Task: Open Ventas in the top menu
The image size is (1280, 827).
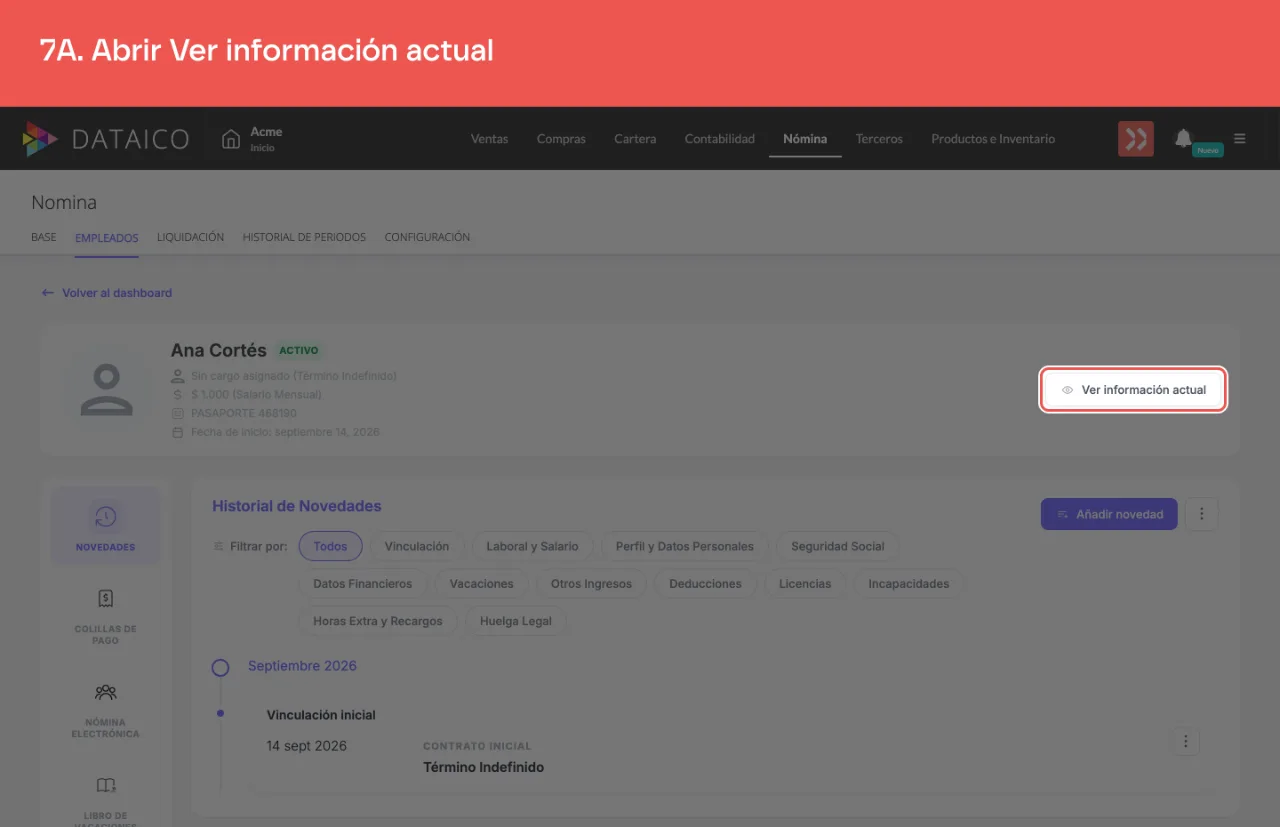Action: 489,139
